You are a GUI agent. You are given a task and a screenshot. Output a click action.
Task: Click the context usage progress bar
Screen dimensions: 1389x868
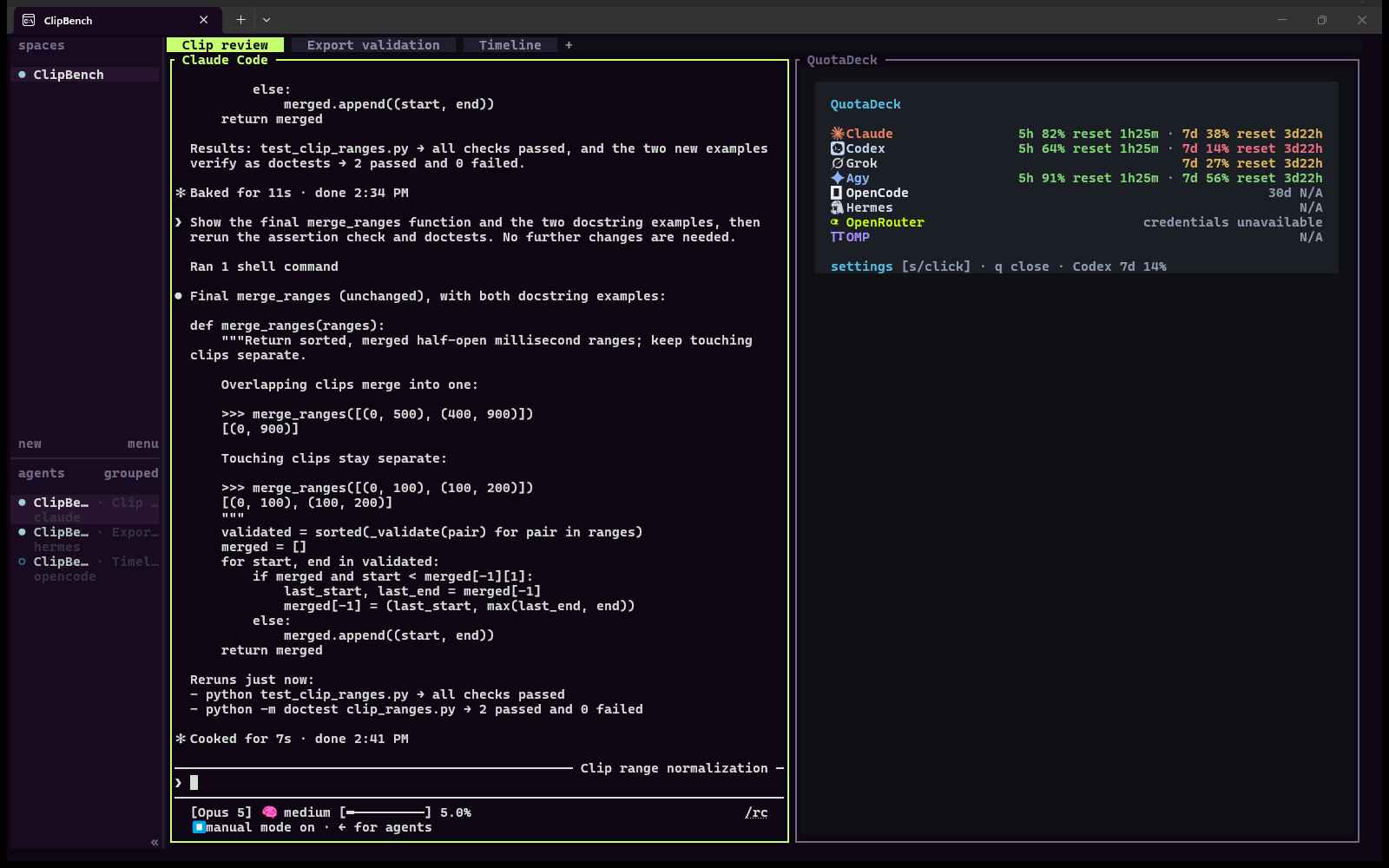coord(385,812)
